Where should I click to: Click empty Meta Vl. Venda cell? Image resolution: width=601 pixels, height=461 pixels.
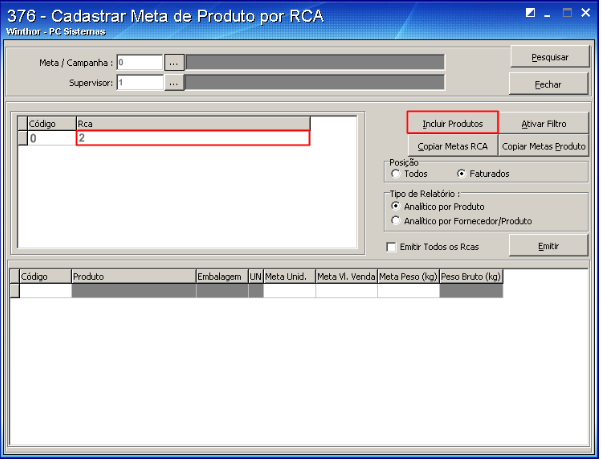click(346, 291)
